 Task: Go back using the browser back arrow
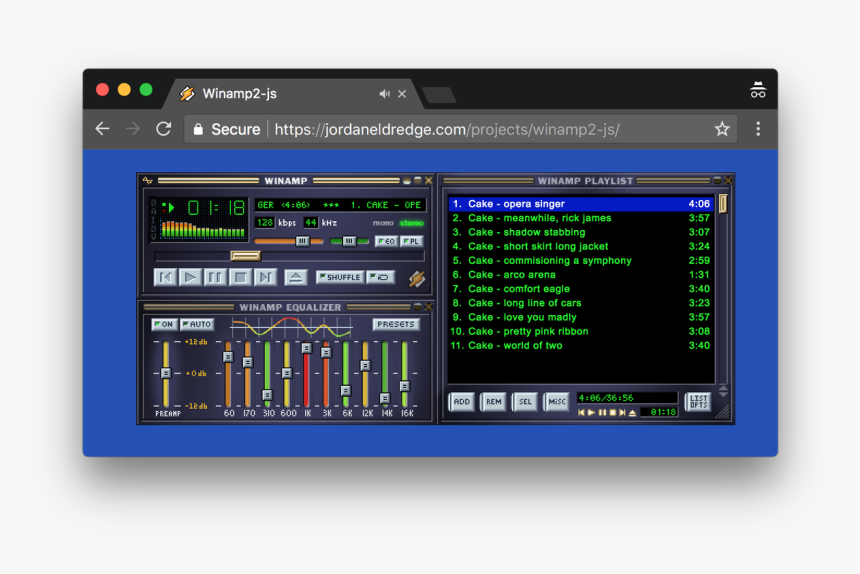pyautogui.click(x=103, y=129)
